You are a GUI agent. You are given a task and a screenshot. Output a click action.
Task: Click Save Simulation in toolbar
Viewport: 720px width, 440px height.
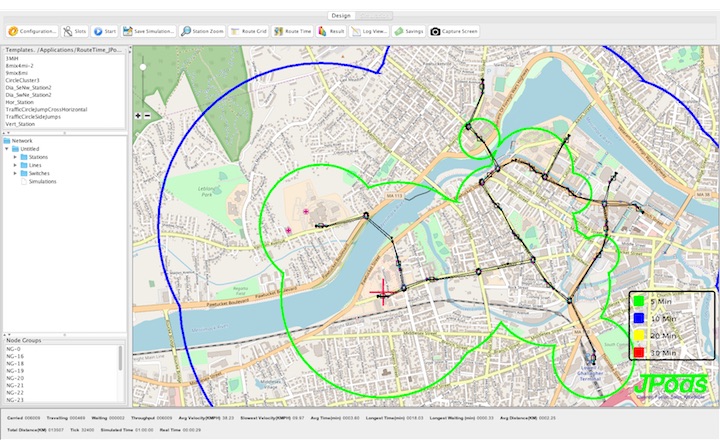point(149,31)
